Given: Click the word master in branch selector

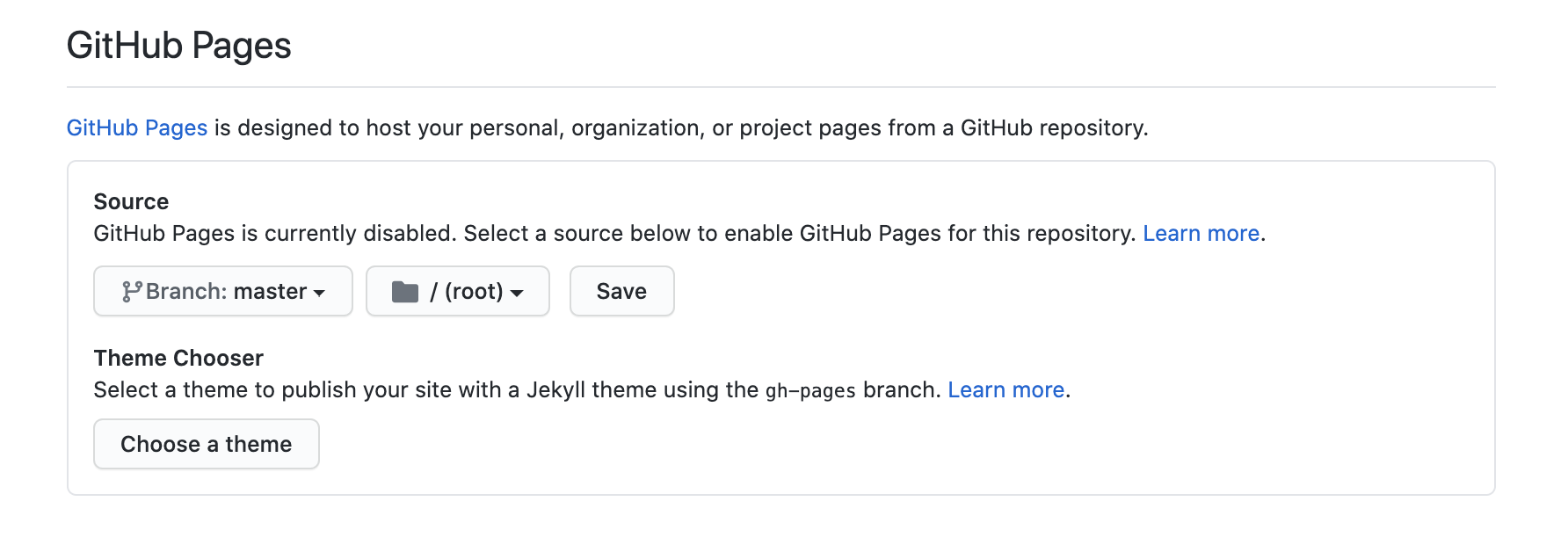Looking at the screenshot, I should [270, 292].
